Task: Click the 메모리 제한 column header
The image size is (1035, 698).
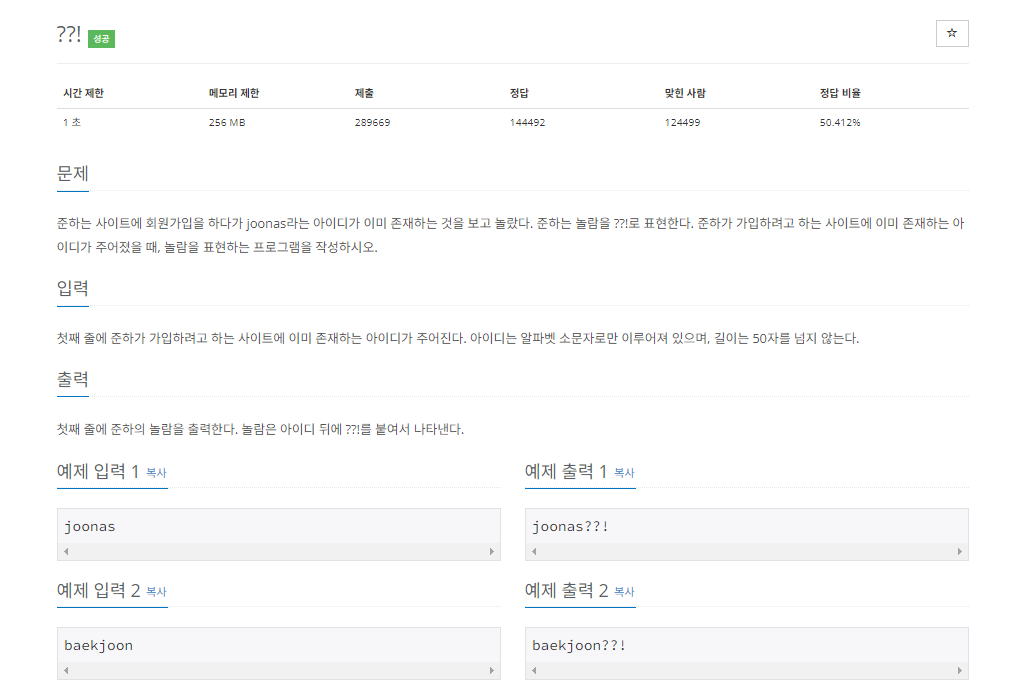Action: pos(234,93)
